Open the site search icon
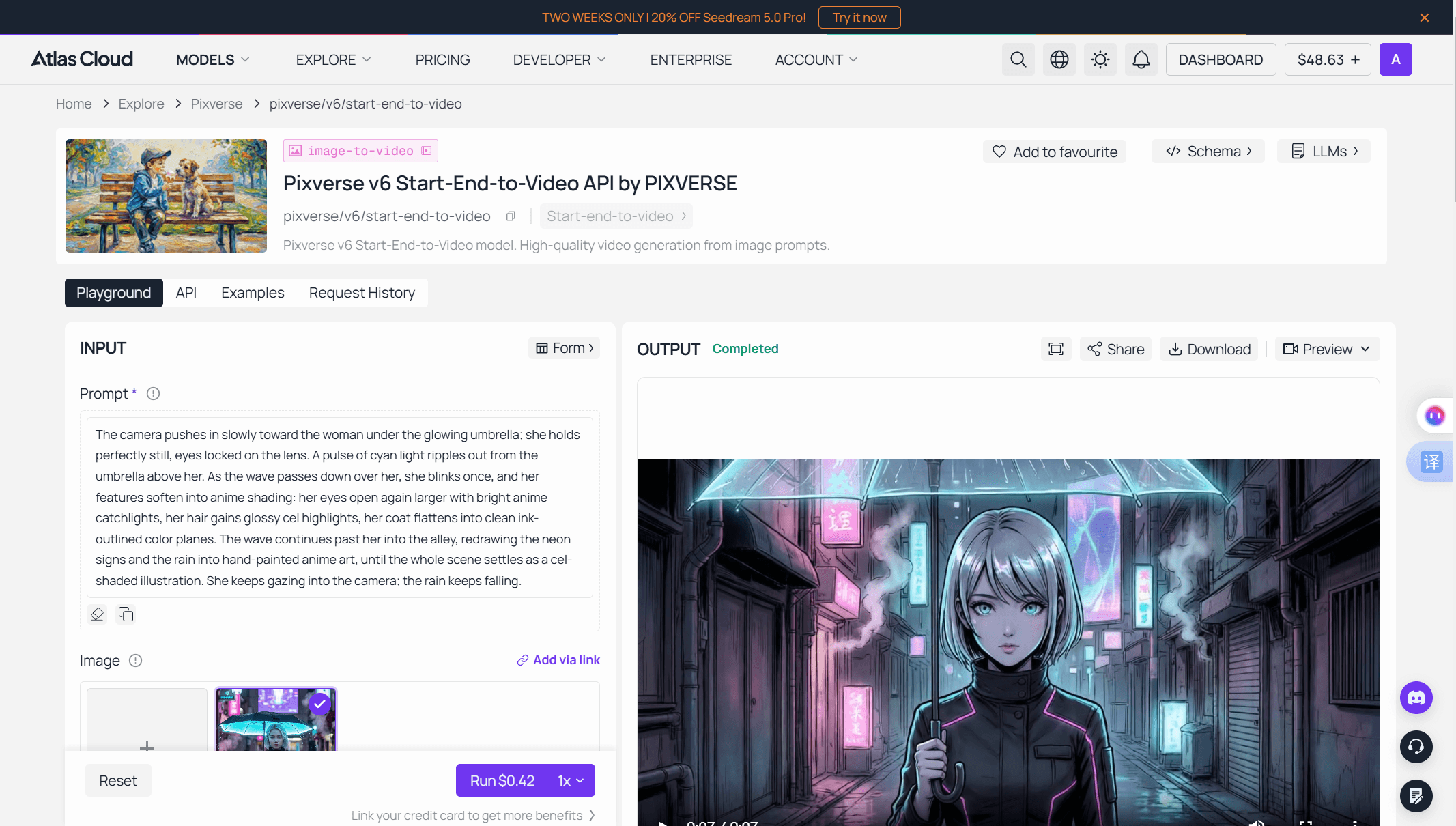The image size is (1456, 826). pyautogui.click(x=1018, y=59)
